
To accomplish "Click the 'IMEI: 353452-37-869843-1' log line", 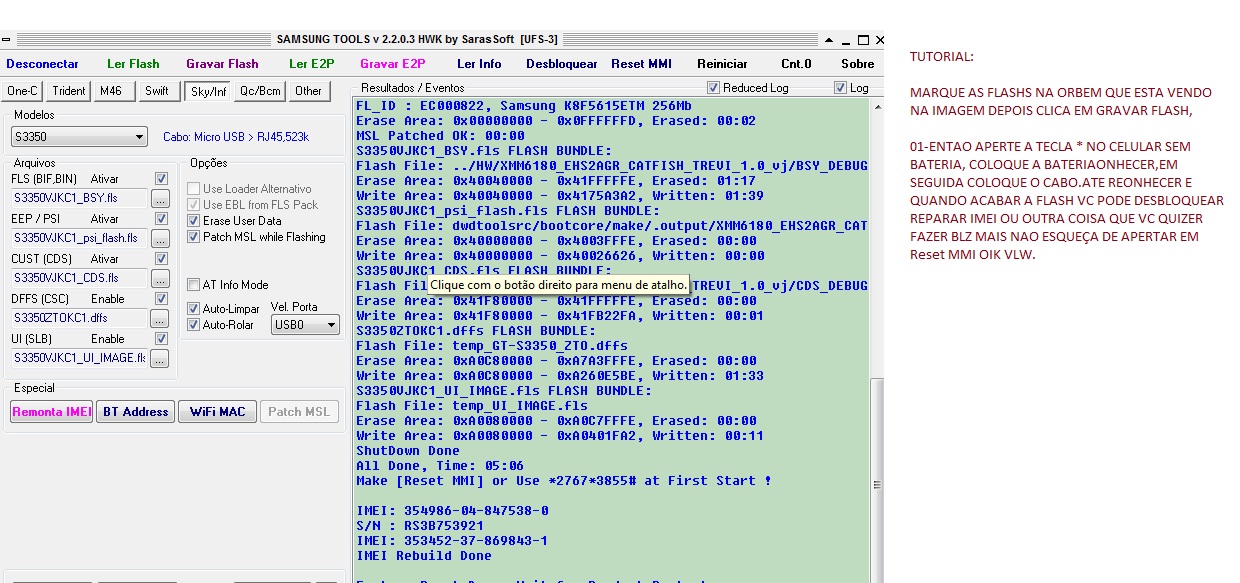I will [452, 541].
